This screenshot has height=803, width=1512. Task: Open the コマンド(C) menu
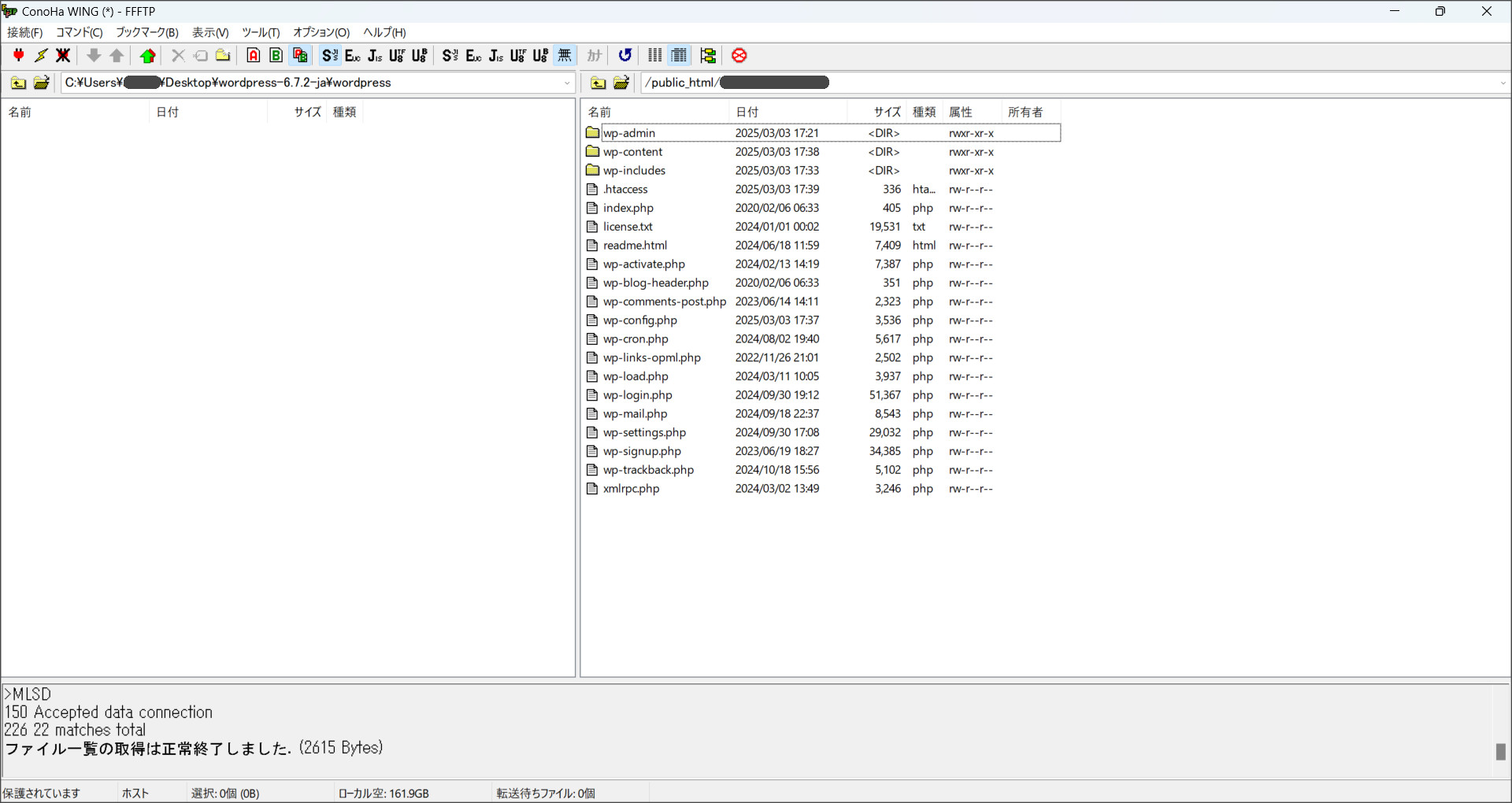(x=80, y=32)
